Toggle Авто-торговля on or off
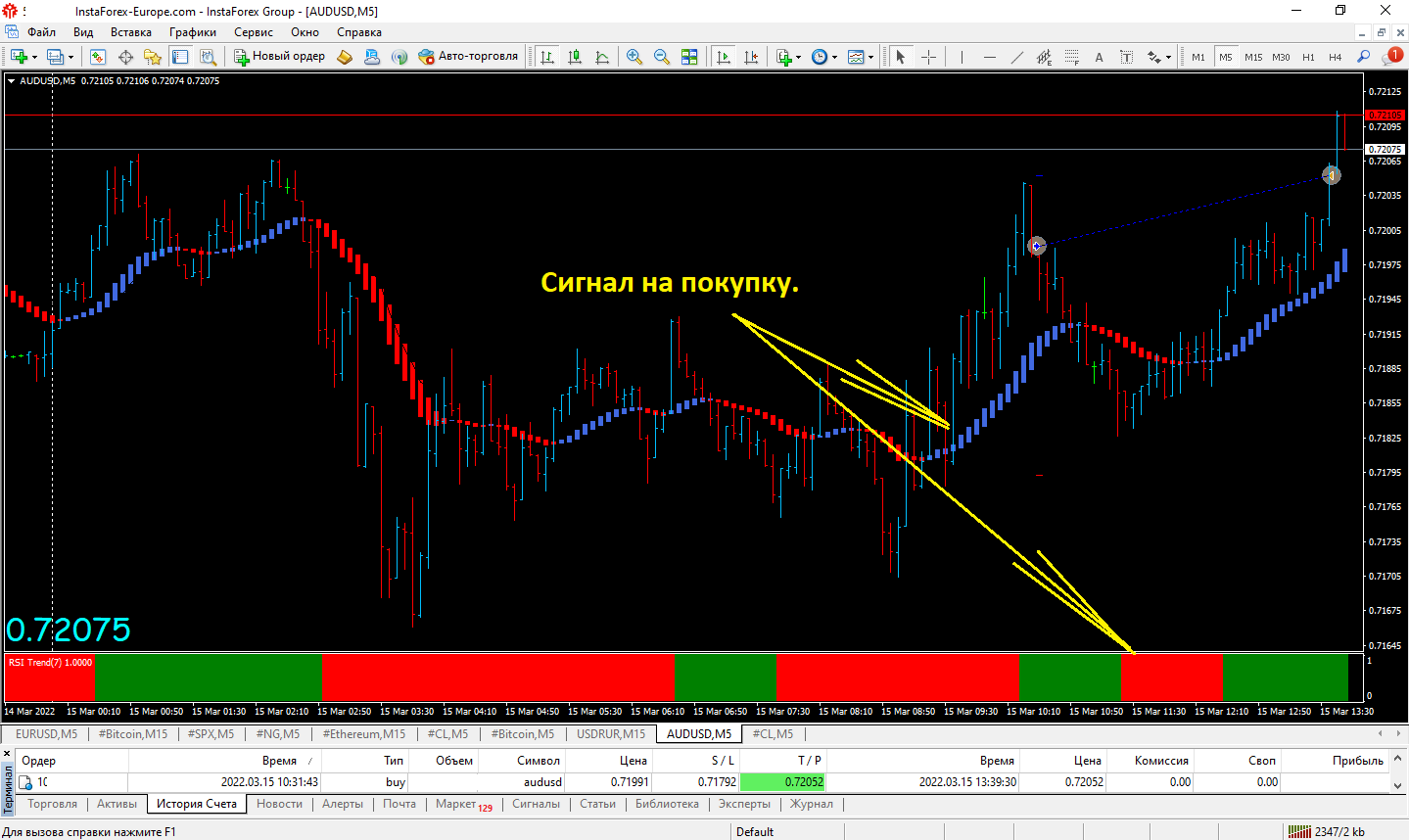 [468, 56]
